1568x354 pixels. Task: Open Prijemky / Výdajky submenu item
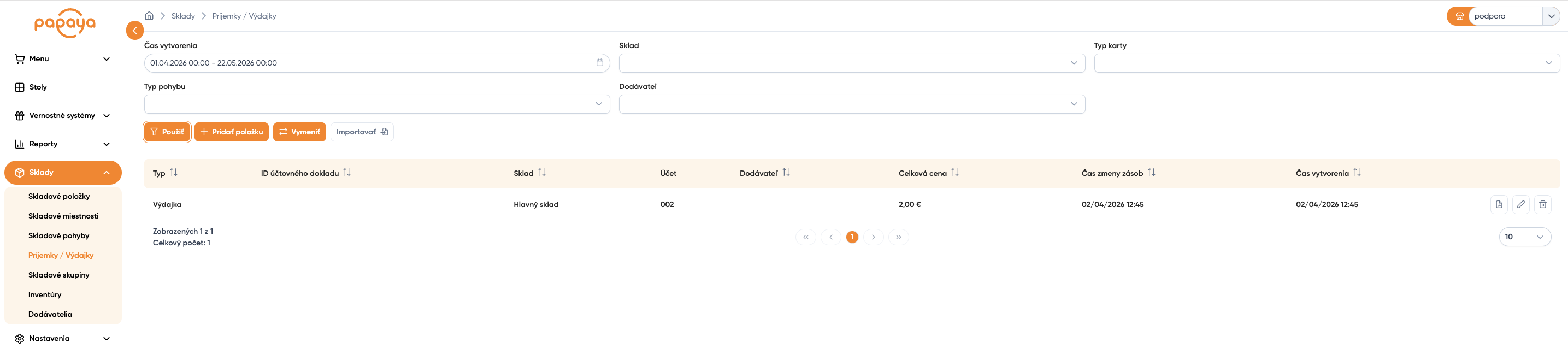point(61,256)
